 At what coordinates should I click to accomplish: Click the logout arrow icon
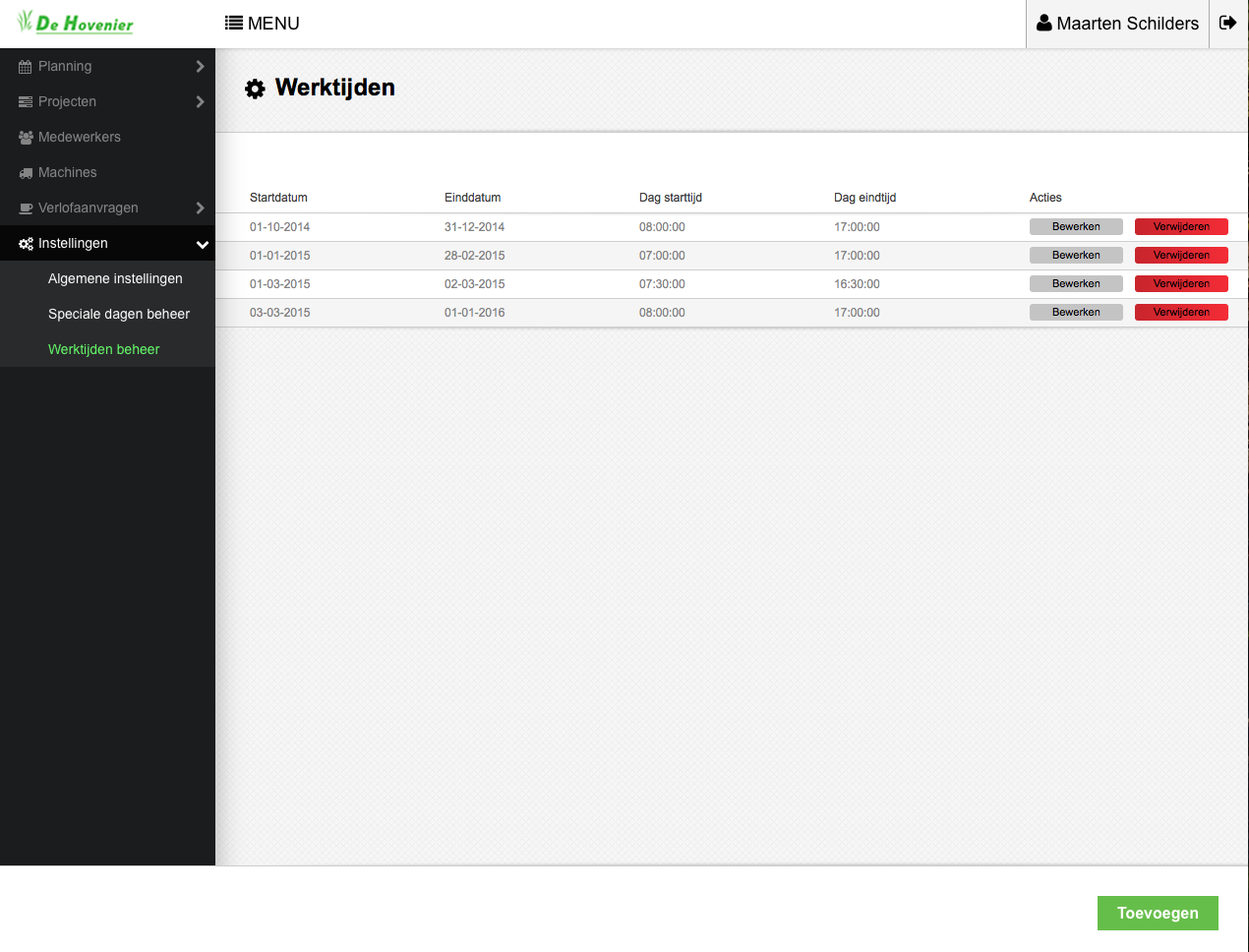[1227, 23]
